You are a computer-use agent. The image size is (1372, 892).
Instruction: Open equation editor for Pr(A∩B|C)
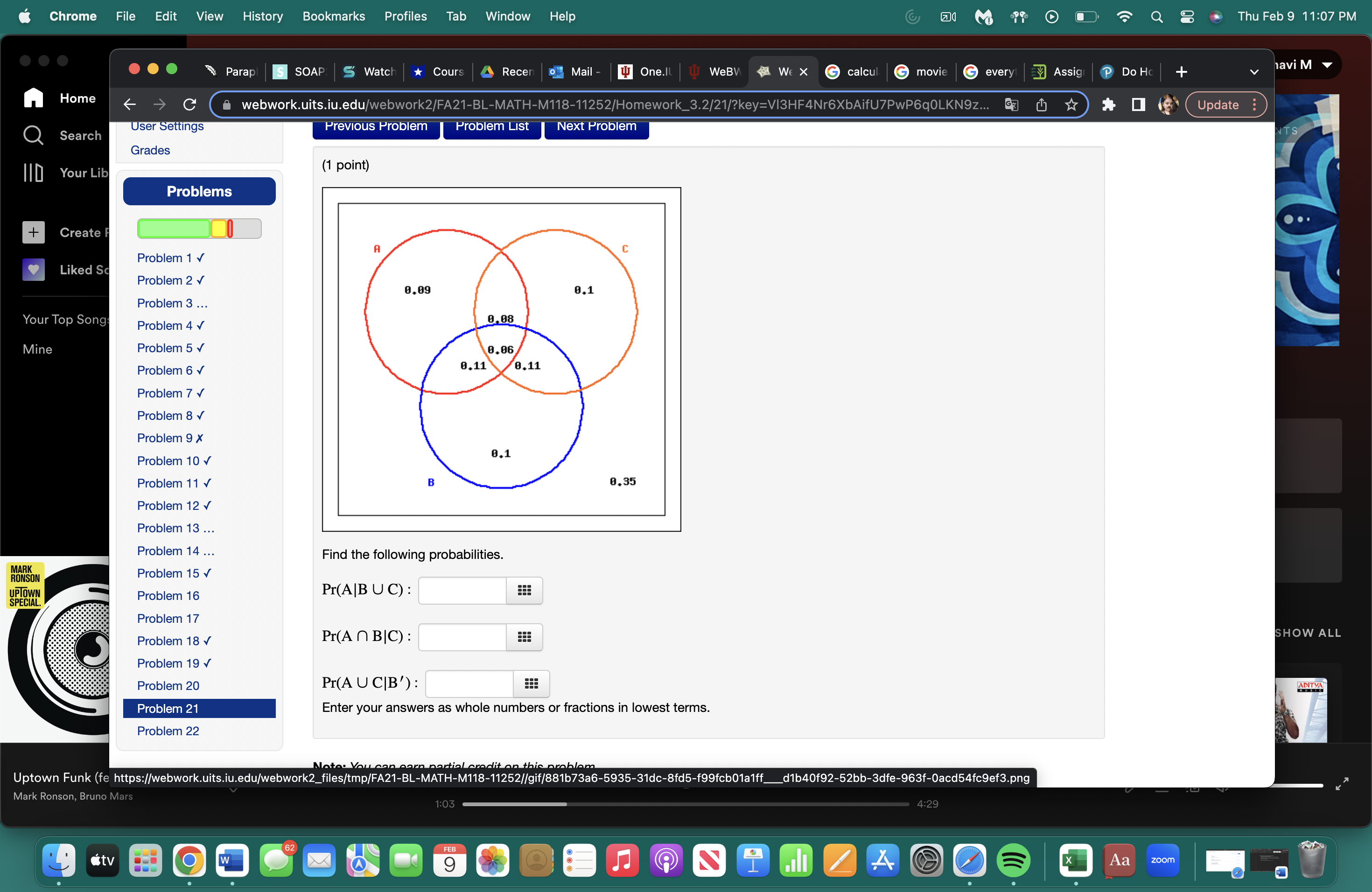[x=524, y=637]
